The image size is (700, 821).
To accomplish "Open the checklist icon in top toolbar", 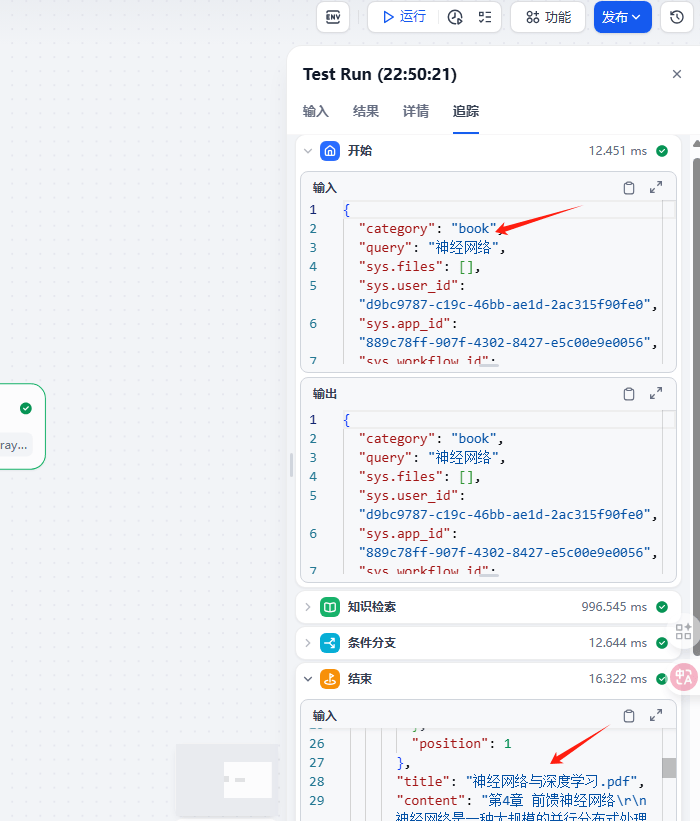I will pyautogui.click(x=485, y=17).
